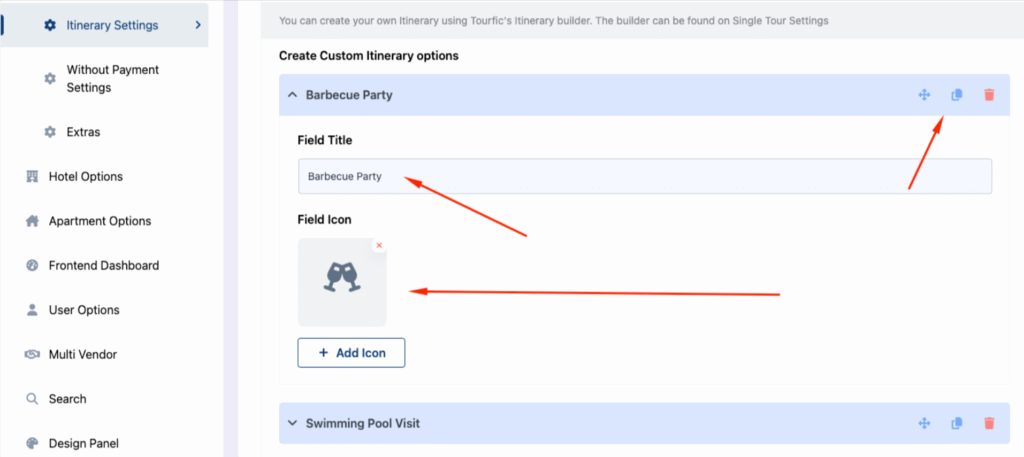1024x457 pixels.
Task: Focus the Field Title input box
Action: click(x=645, y=176)
